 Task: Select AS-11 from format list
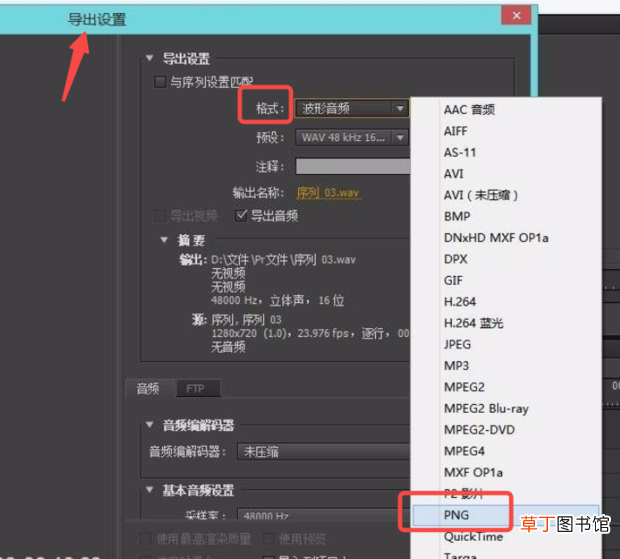506,152
